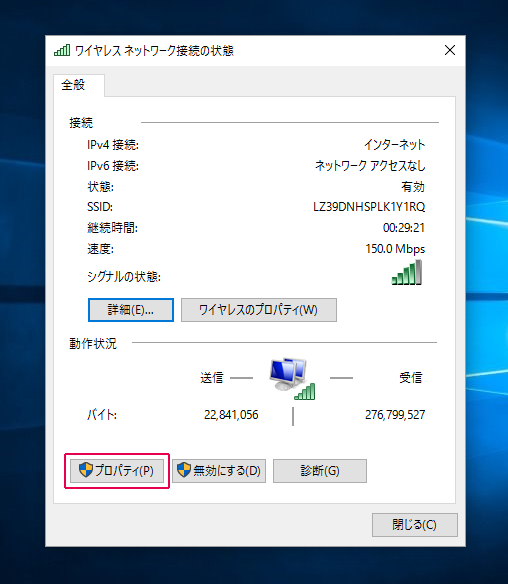
Task: Select the 全般 tab
Action: coord(79,85)
